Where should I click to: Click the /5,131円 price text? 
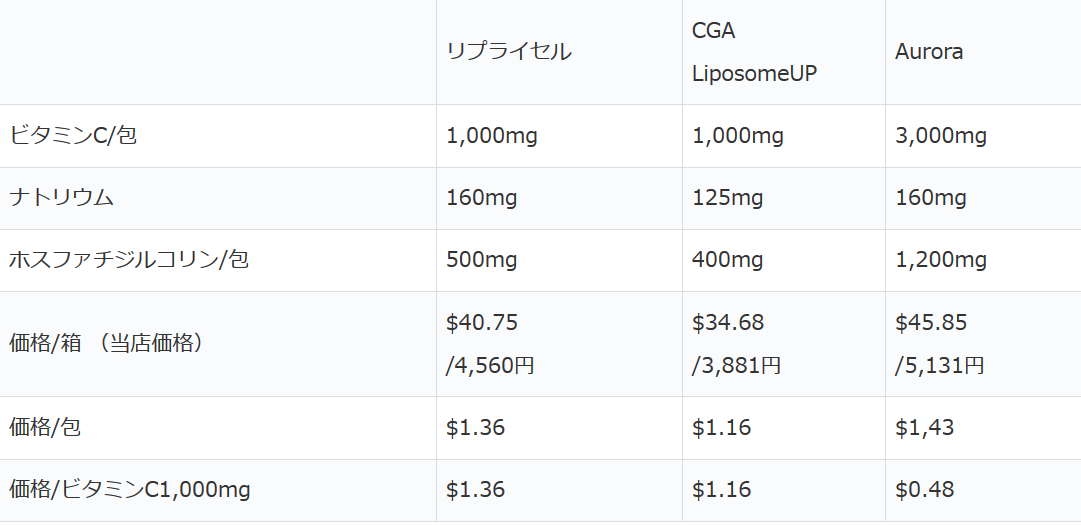[940, 365]
